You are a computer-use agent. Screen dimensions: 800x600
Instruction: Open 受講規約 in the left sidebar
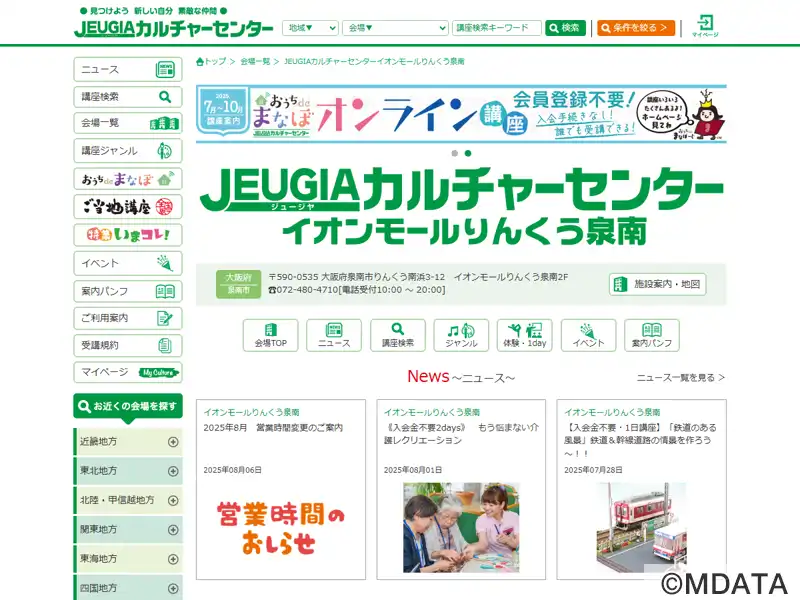(128, 345)
